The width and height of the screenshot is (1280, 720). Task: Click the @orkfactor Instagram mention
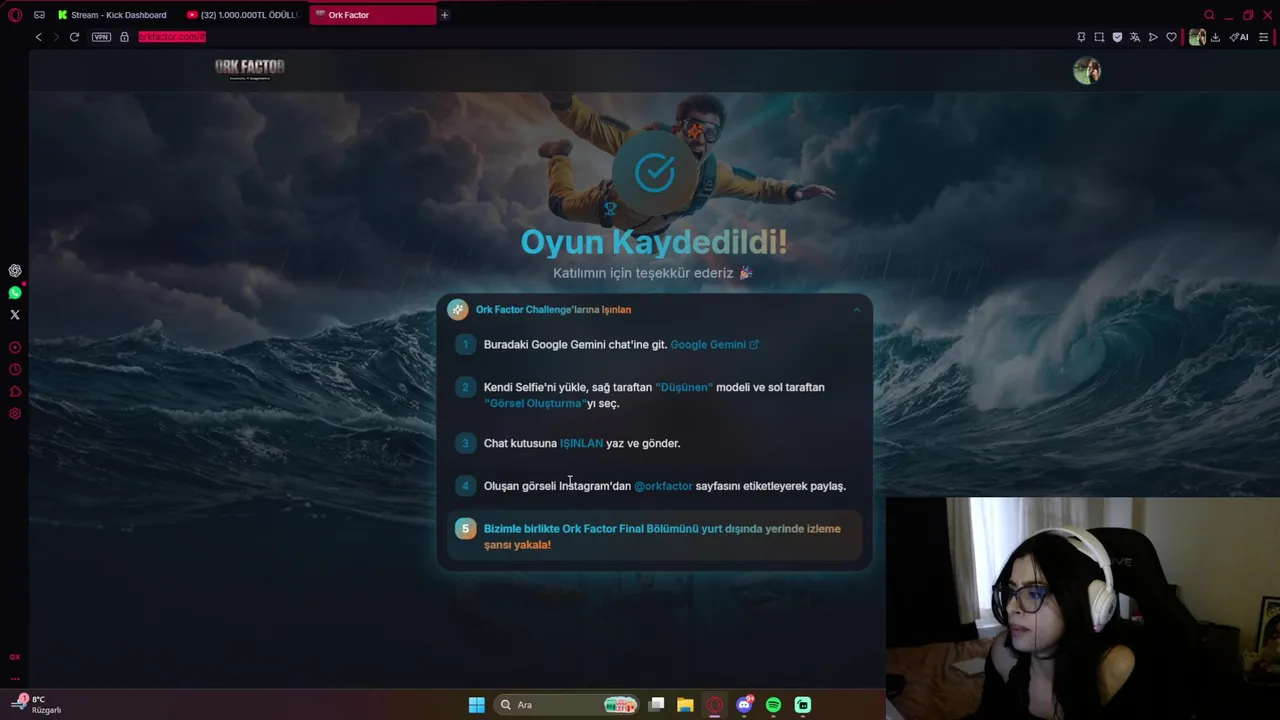[x=663, y=486]
